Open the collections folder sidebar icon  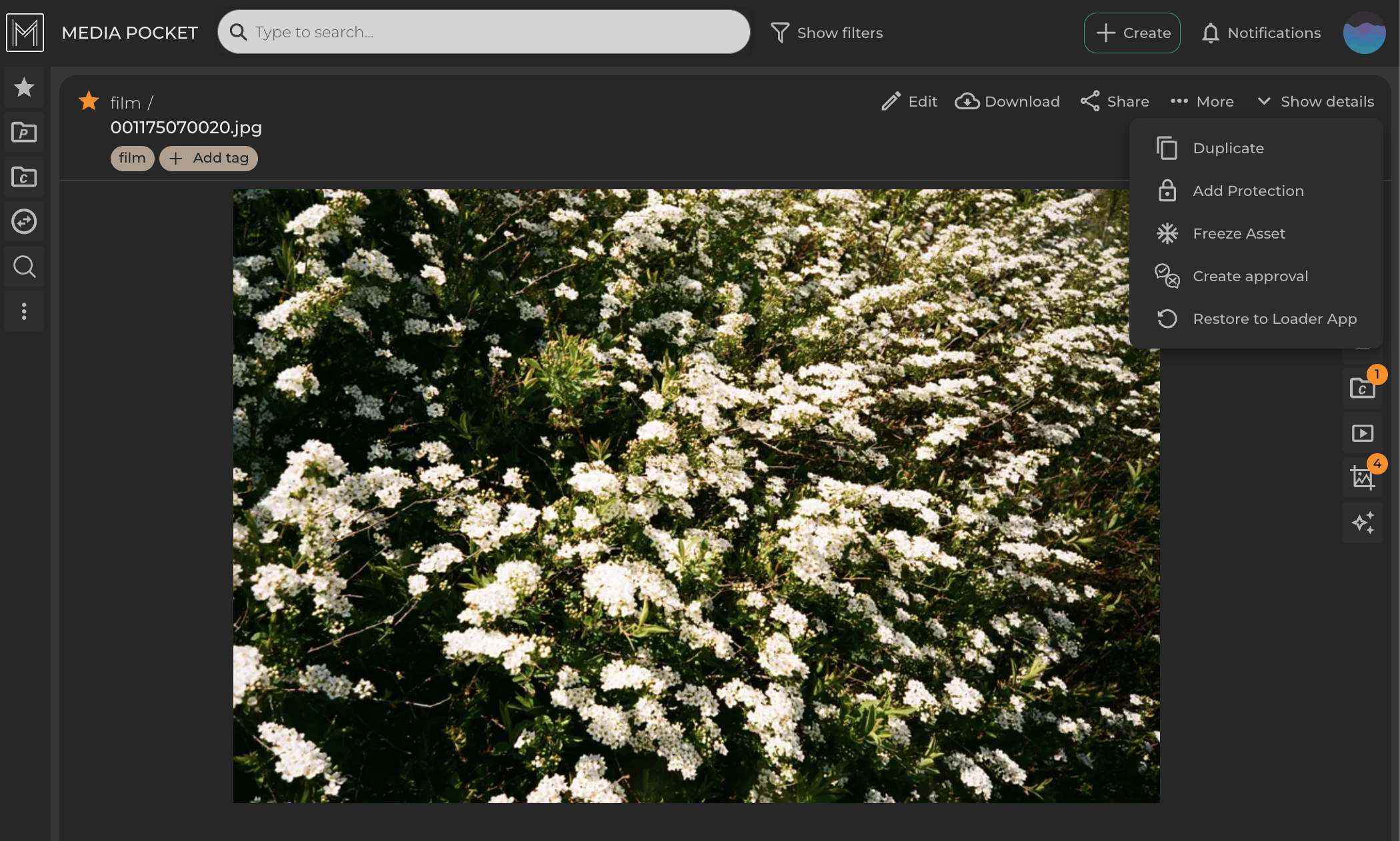point(24,177)
